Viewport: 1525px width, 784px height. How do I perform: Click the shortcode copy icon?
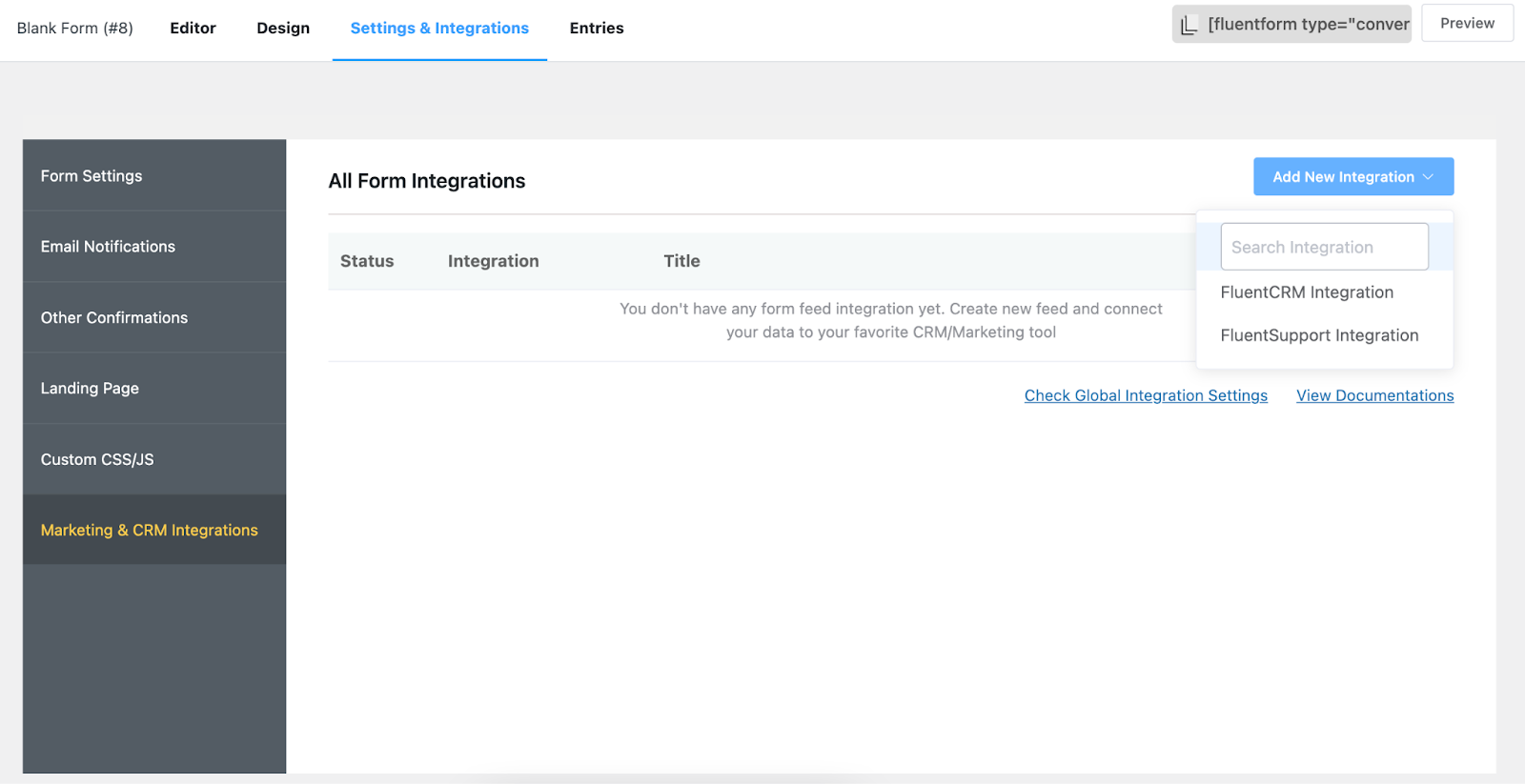1189,26
